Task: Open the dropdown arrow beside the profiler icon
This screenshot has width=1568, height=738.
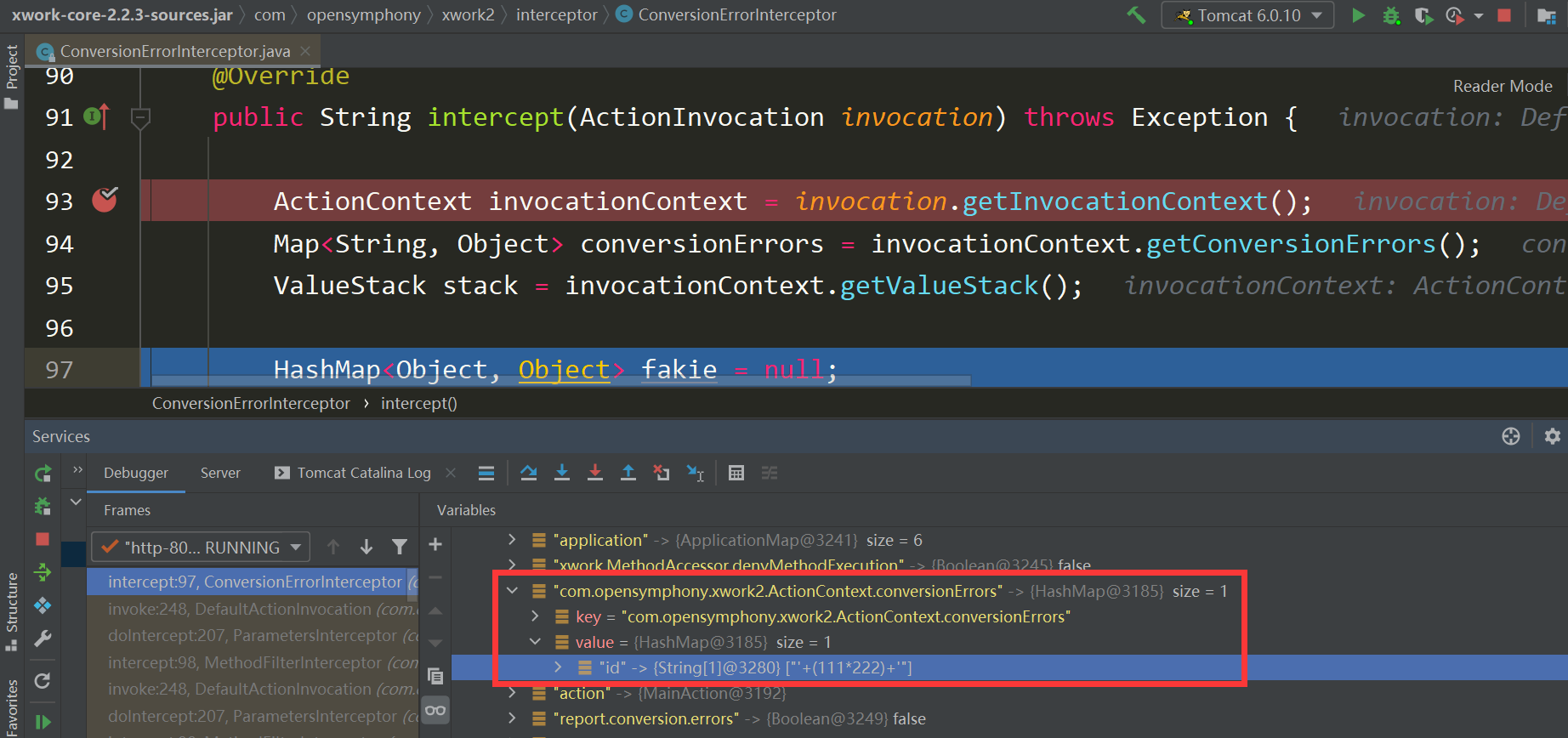Action: pyautogui.click(x=1478, y=16)
